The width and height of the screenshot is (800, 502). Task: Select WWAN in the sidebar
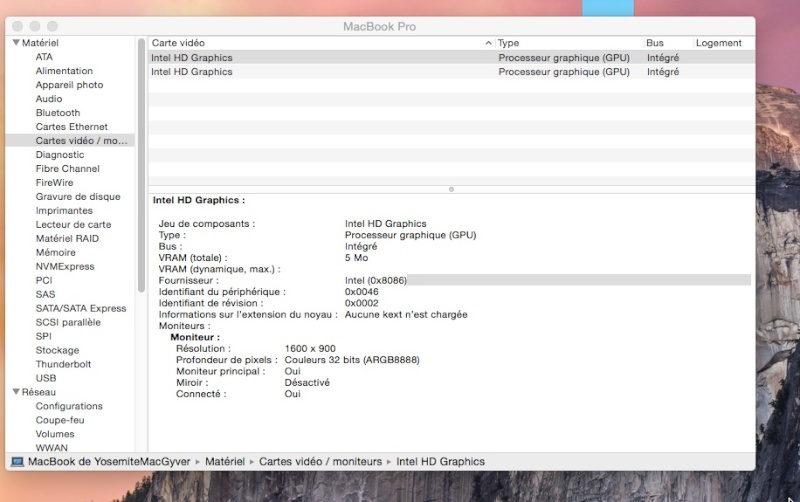pyautogui.click(x=52, y=447)
